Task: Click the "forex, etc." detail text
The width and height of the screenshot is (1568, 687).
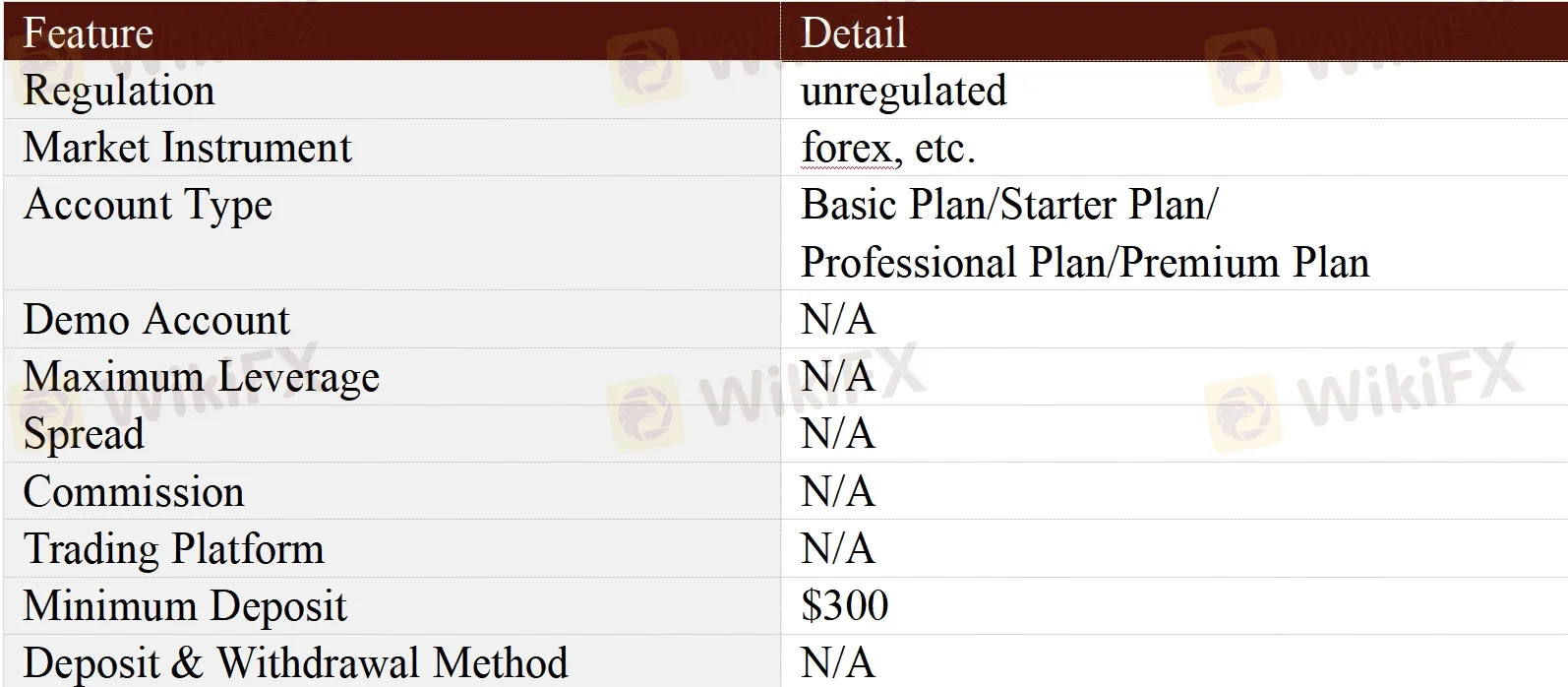Action: click(887, 149)
